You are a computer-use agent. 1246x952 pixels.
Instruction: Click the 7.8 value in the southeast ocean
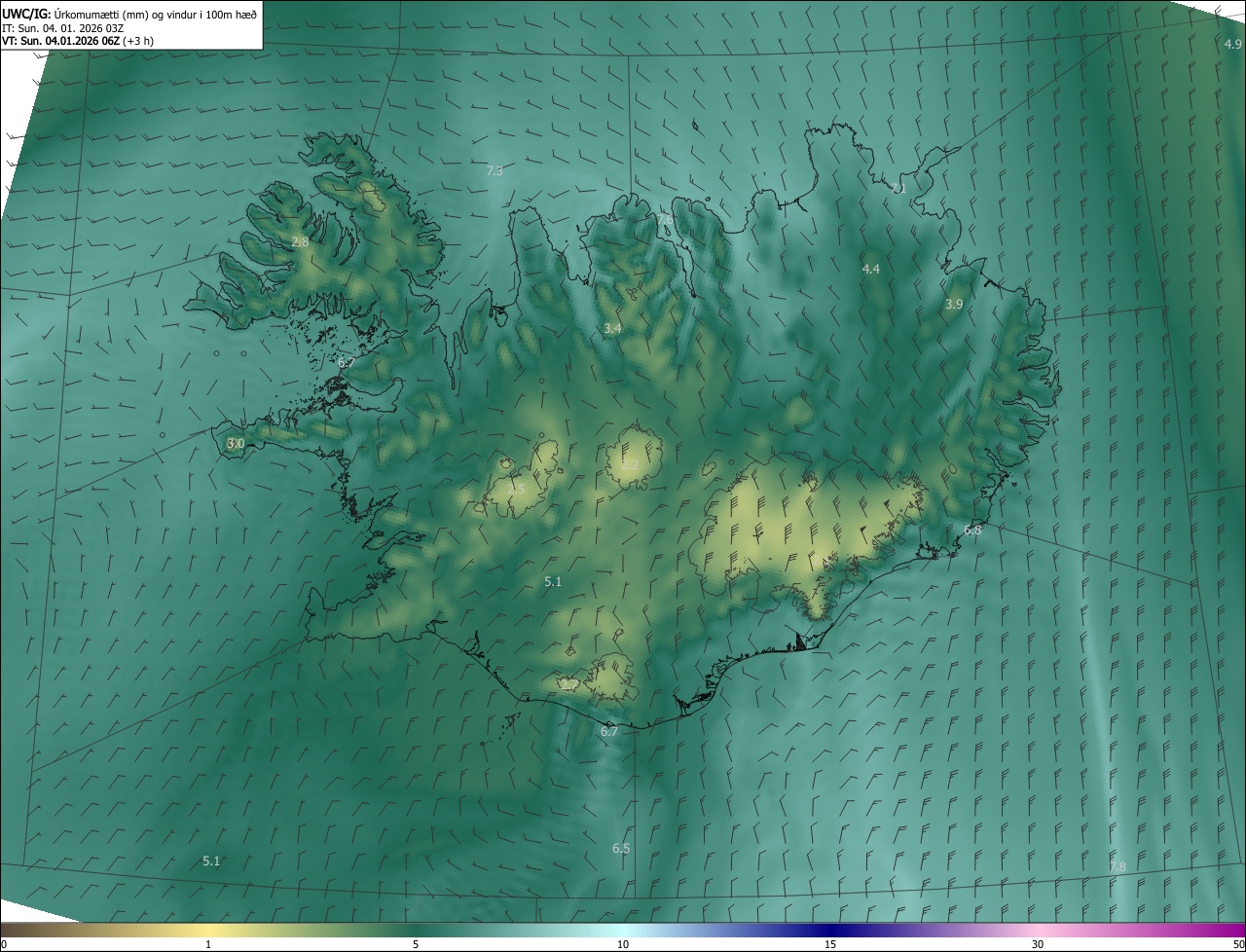pos(1118,866)
